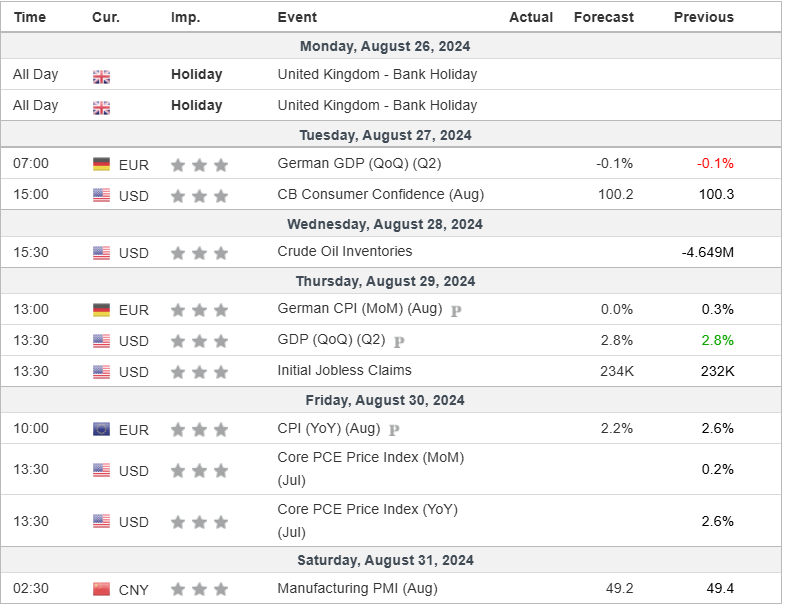
Task: Click the Thursday, August 29, 2024 date row
Action: click(x=390, y=281)
